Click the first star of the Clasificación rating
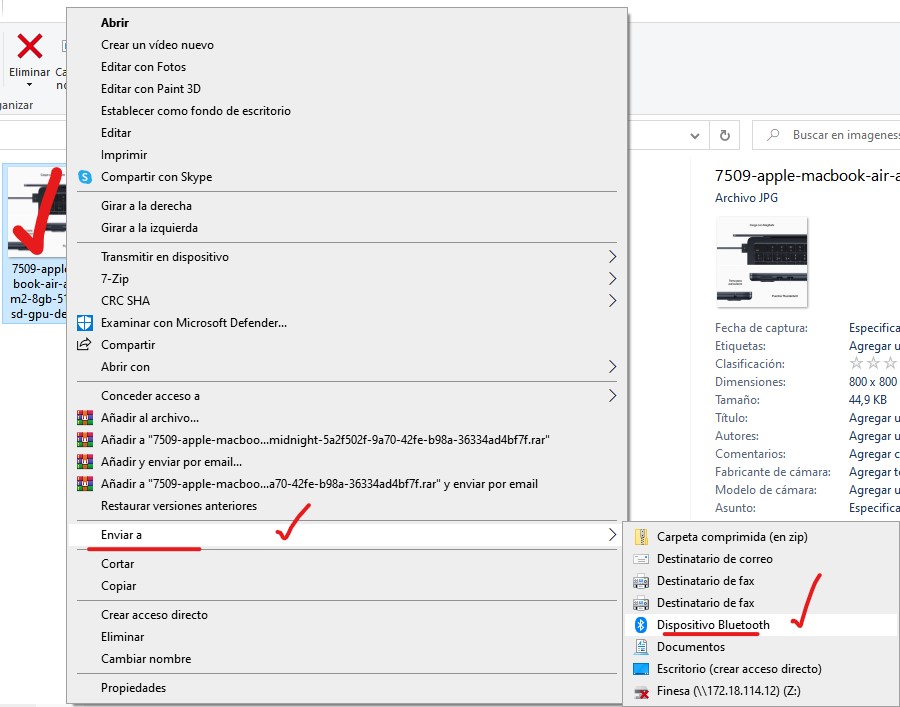Image resolution: width=900 pixels, height=707 pixels. pyautogui.click(x=856, y=363)
